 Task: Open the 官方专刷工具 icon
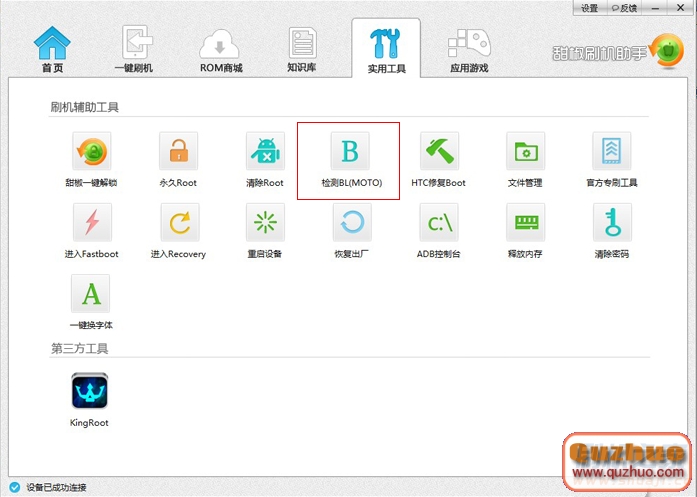click(x=612, y=151)
